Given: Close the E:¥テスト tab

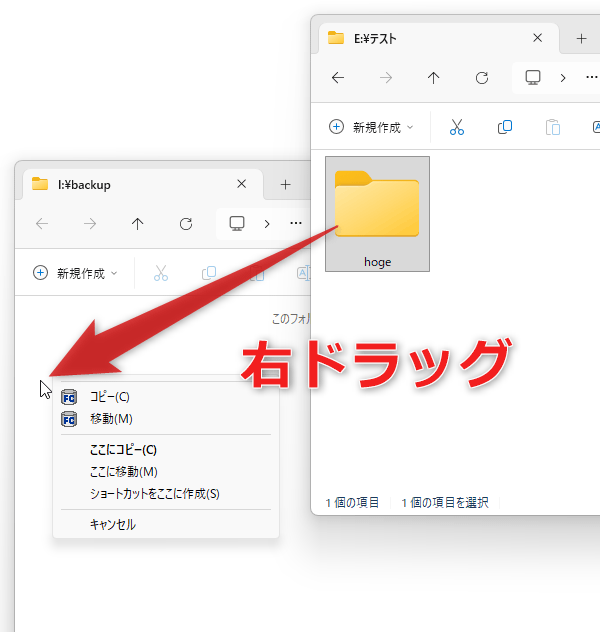Looking at the screenshot, I should tap(538, 38).
